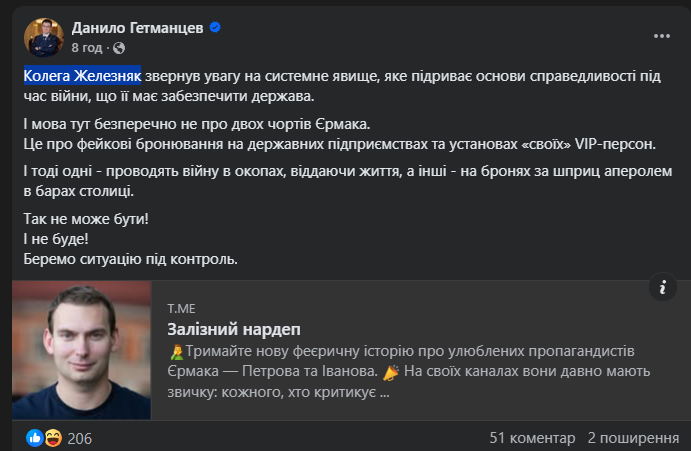Click the public audience globe icon
The height and width of the screenshot is (451, 691).
(120, 47)
